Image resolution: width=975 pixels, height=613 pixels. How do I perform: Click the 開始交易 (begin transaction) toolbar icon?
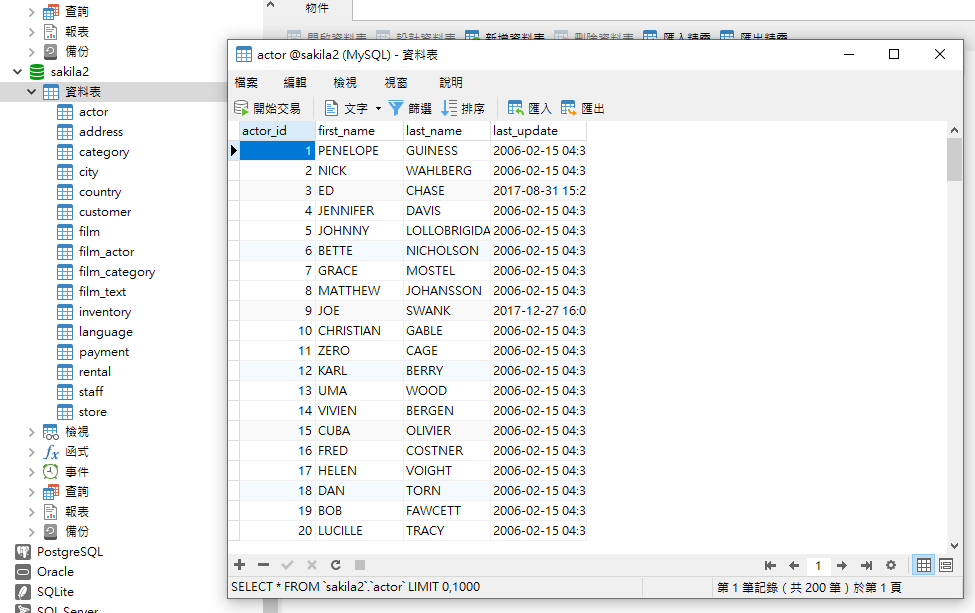tap(241, 108)
